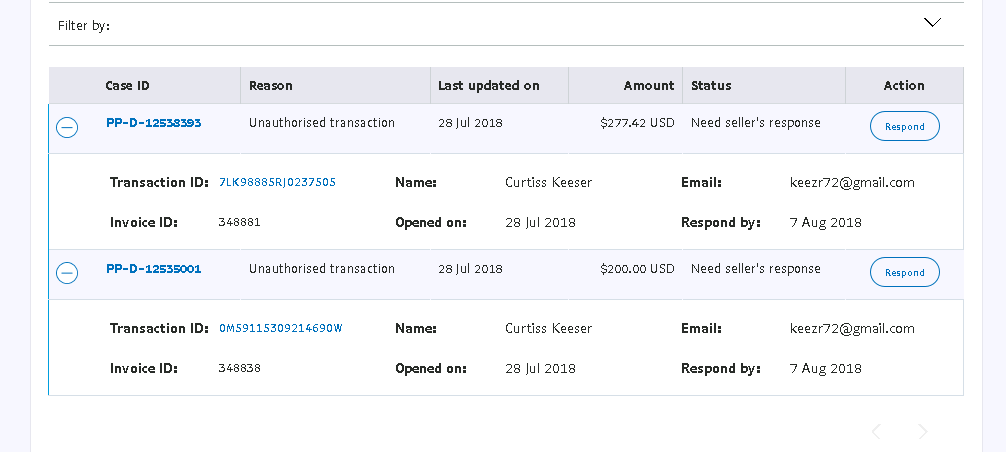Sort by Case ID column header
Image resolution: width=1006 pixels, height=452 pixels.
coord(128,86)
